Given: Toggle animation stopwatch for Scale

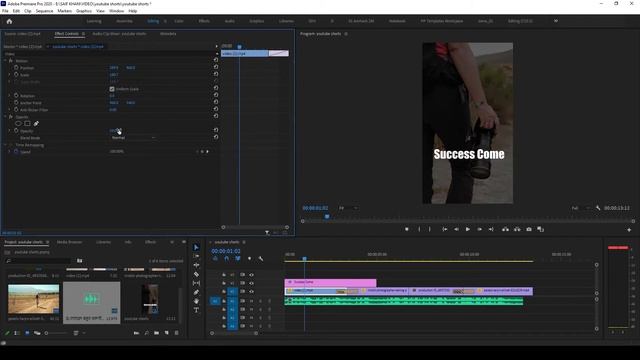Looking at the screenshot, I should click(x=16, y=75).
